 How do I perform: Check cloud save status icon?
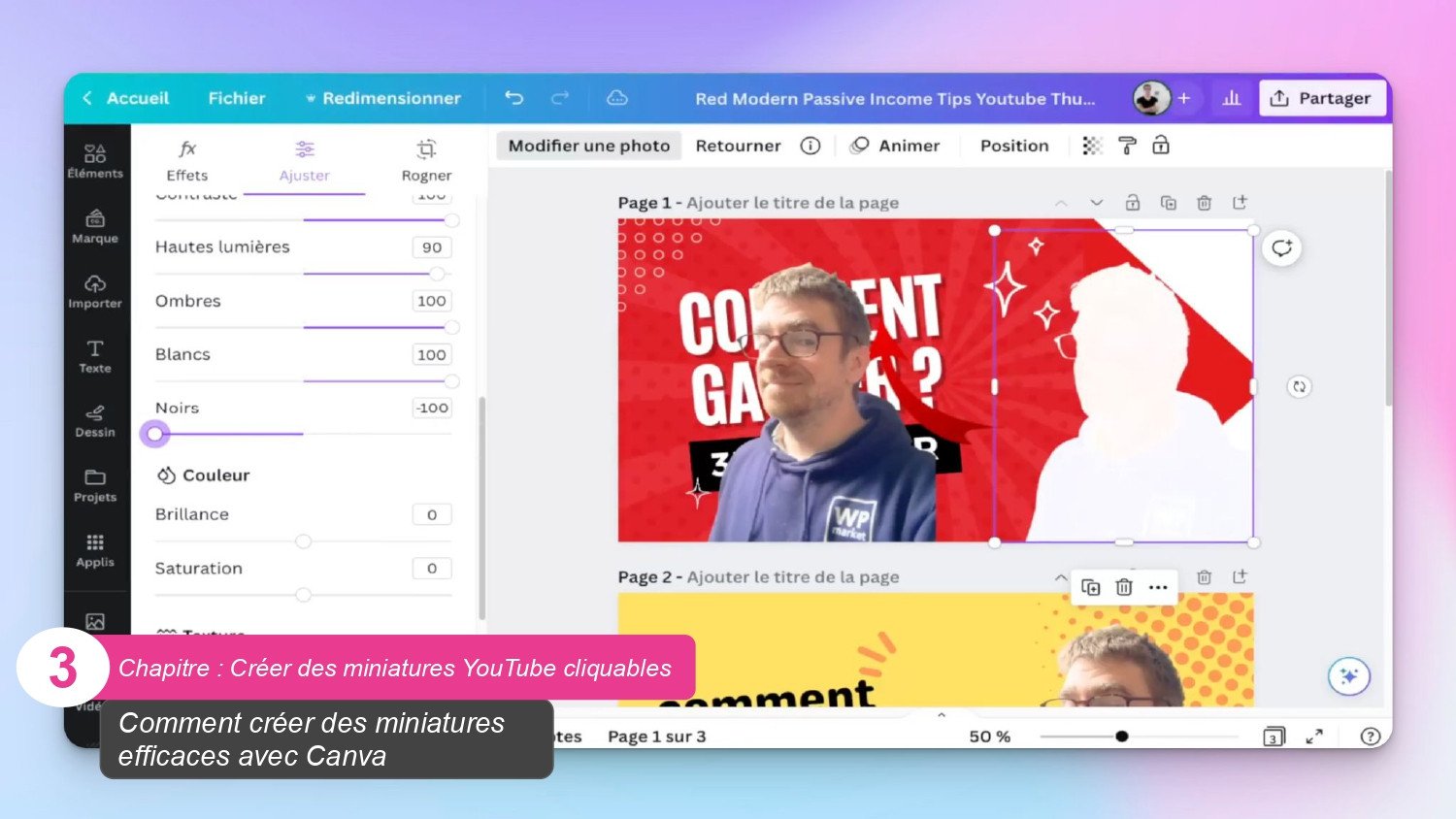[617, 98]
